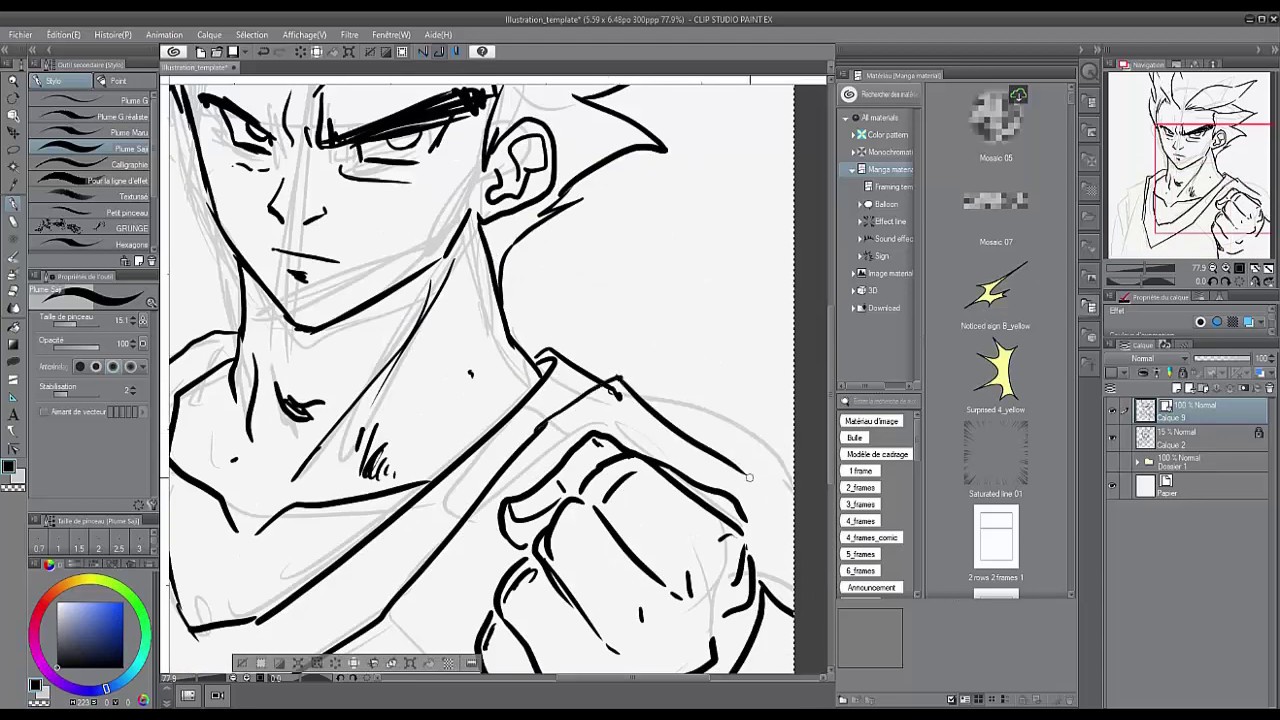Select the Text tool
The width and height of the screenshot is (1280, 720).
click(13, 415)
